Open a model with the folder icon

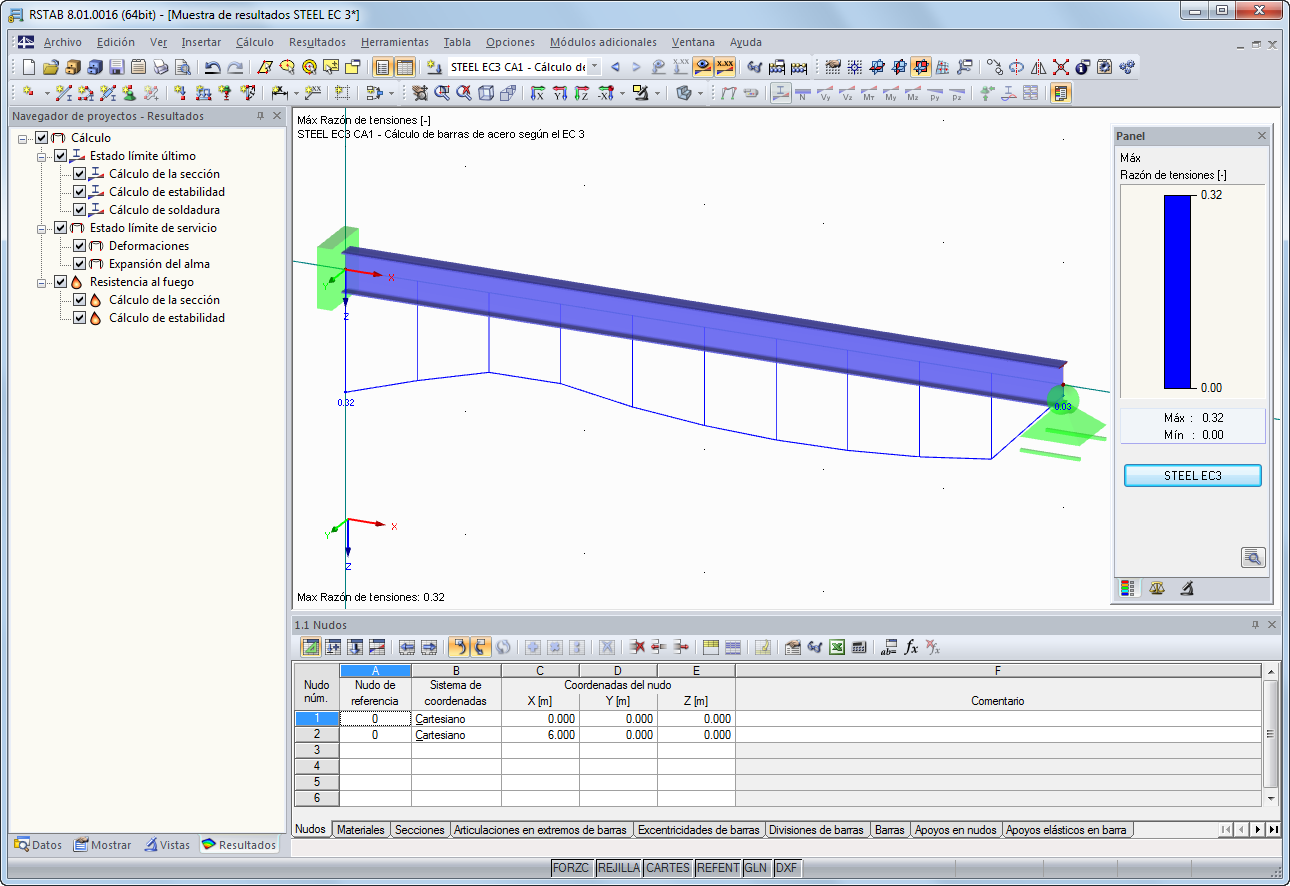pyautogui.click(x=50, y=67)
